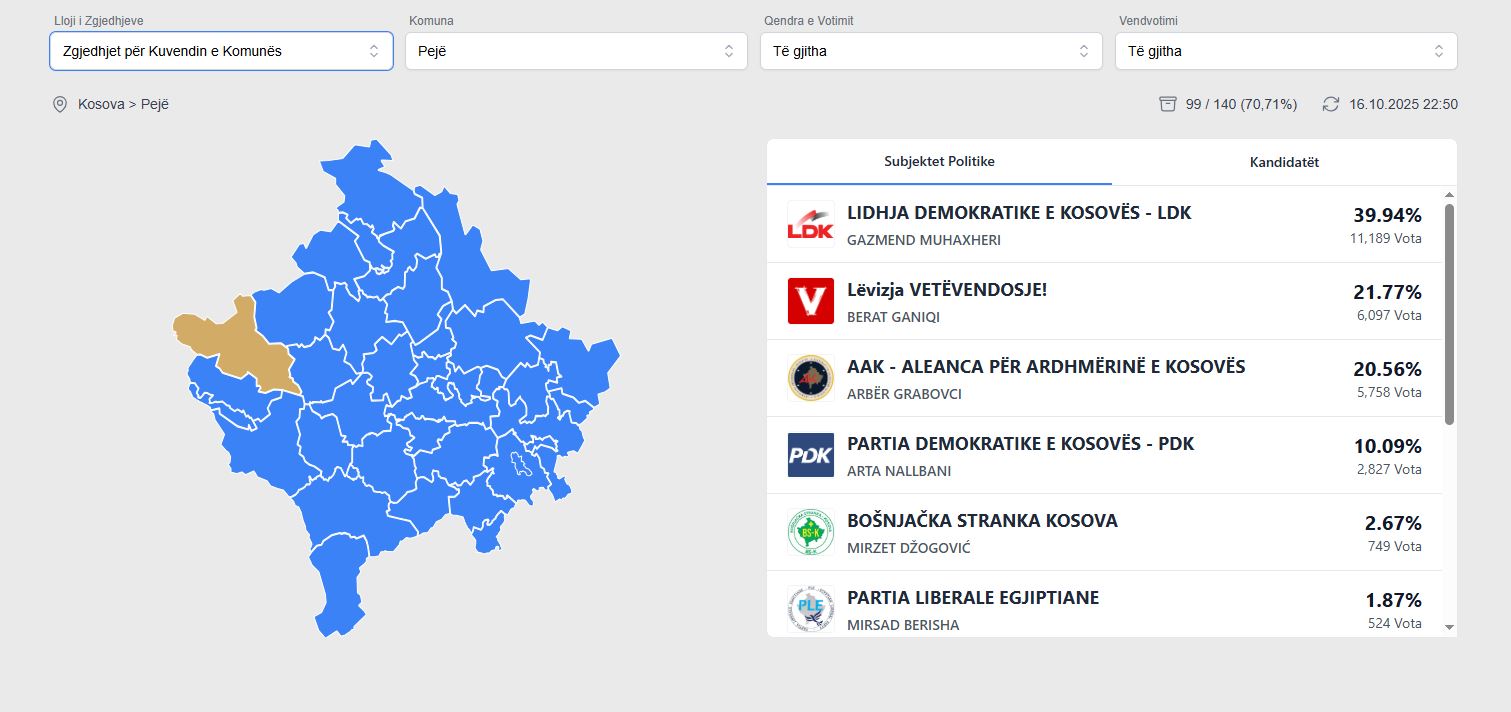This screenshot has width=1511, height=712.
Task: Click the refresh icon beside timestamp
Action: coord(1330,104)
